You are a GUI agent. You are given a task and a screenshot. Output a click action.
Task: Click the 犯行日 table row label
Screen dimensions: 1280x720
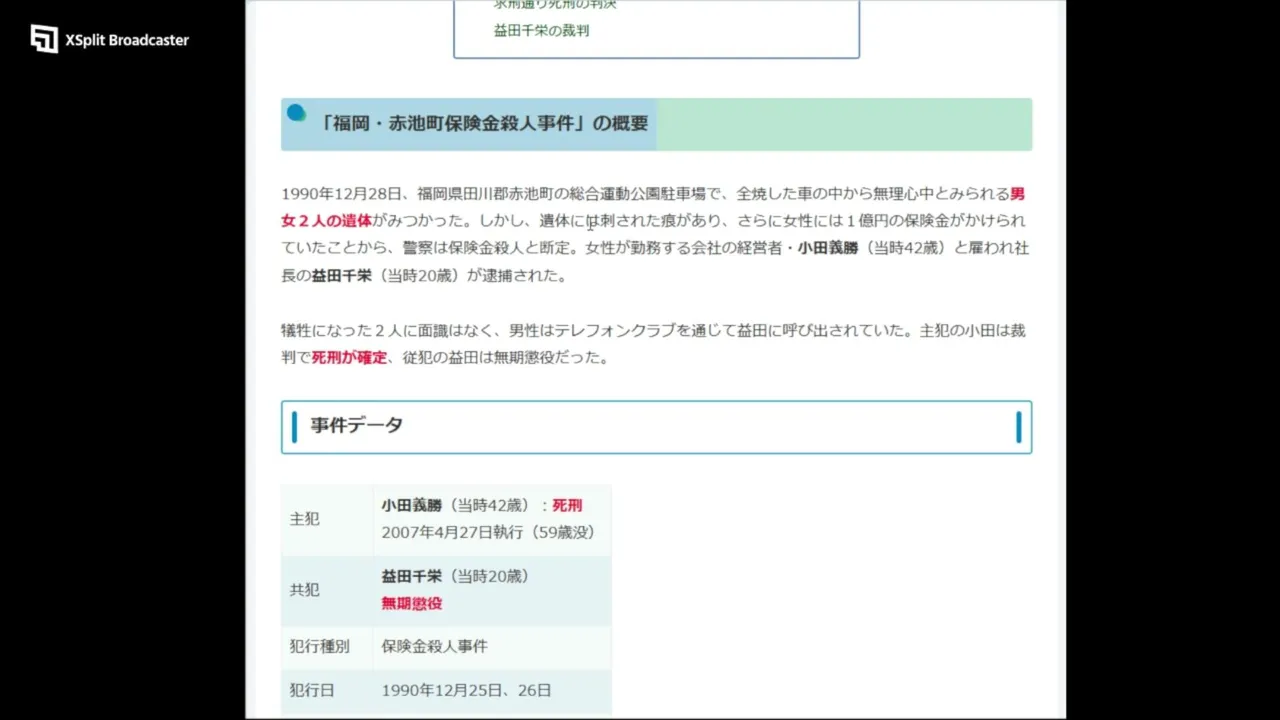[x=312, y=690]
